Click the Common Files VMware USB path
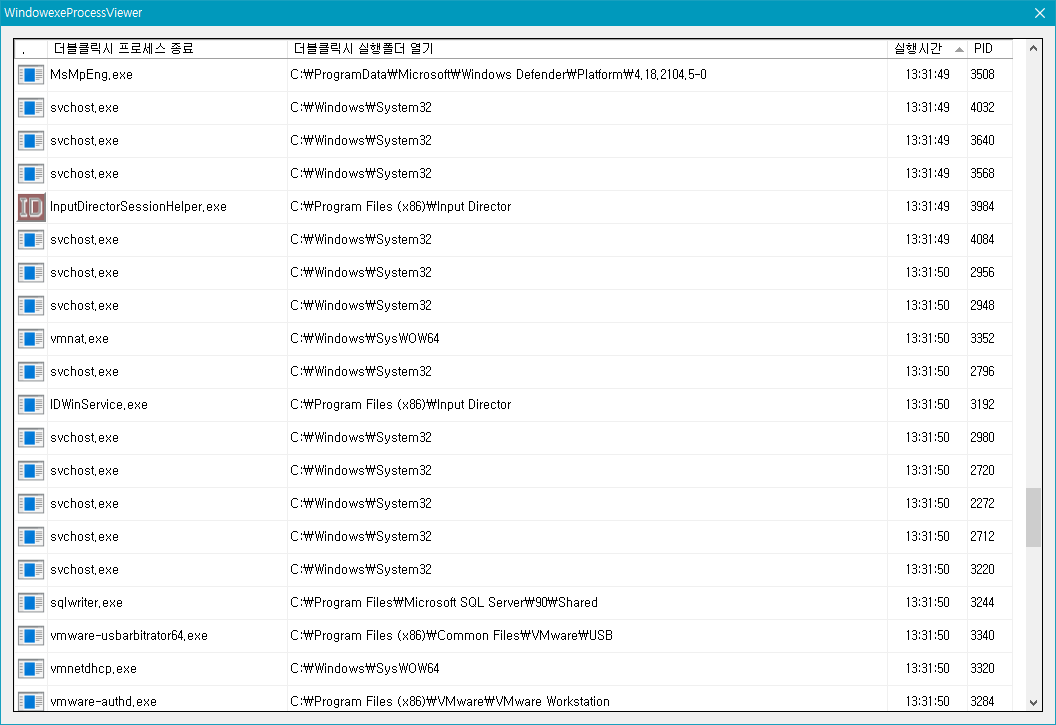This screenshot has height=725, width=1056. 451,635
